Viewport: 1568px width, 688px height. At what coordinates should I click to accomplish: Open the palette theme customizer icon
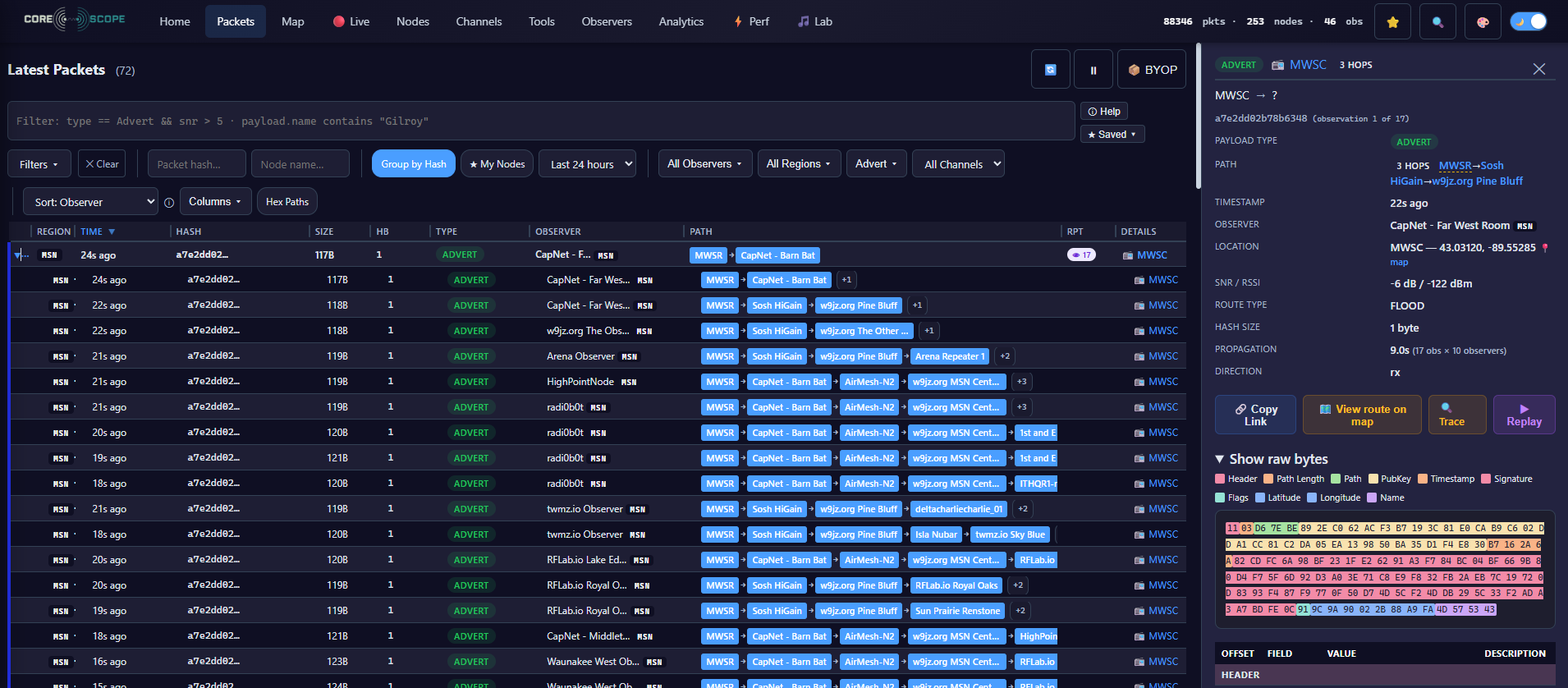[x=1483, y=22]
